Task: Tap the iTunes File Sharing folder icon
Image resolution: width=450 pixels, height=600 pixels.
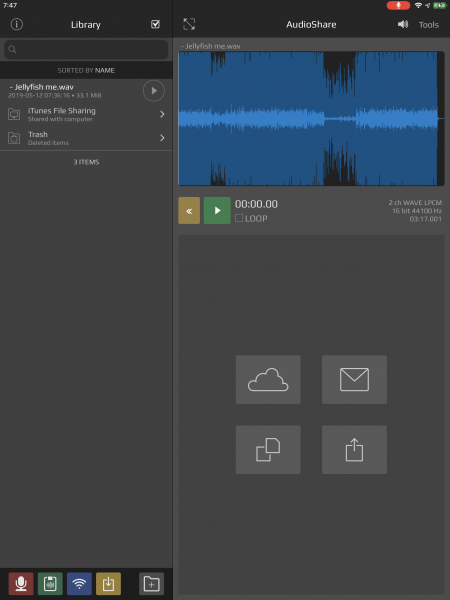Action: (x=14, y=114)
